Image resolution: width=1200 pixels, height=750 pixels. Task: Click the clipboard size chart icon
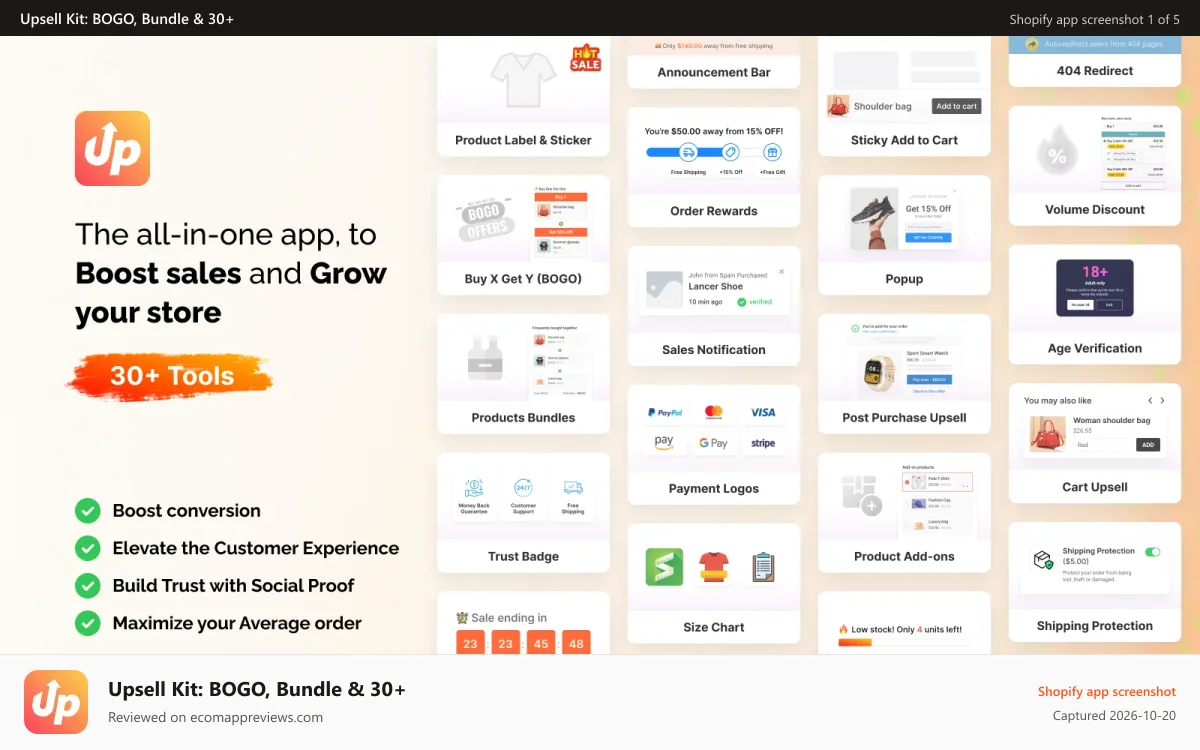click(764, 567)
